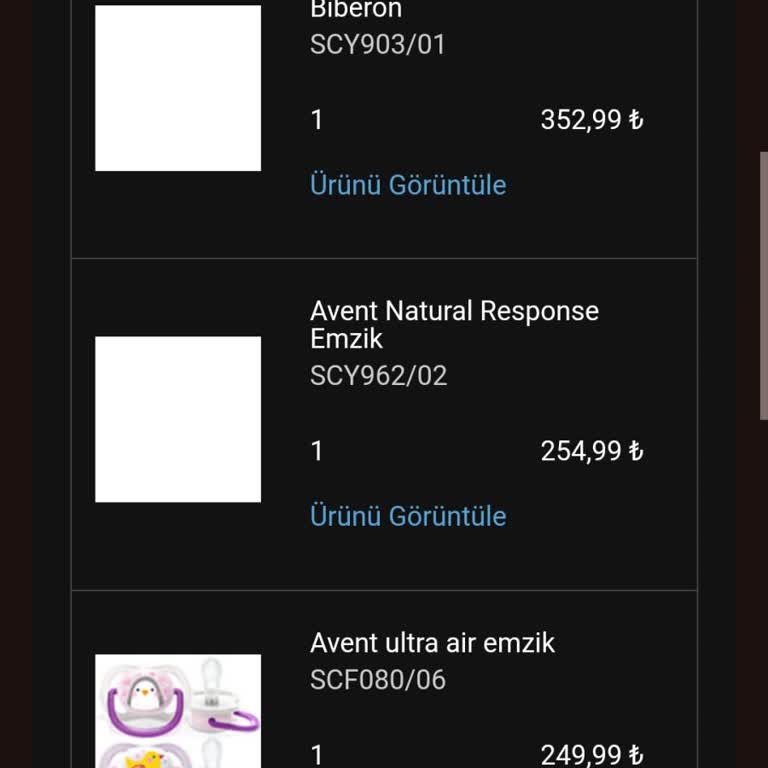Tap the 249,99 ₺ price
The height and width of the screenshot is (768, 768).
point(592,754)
